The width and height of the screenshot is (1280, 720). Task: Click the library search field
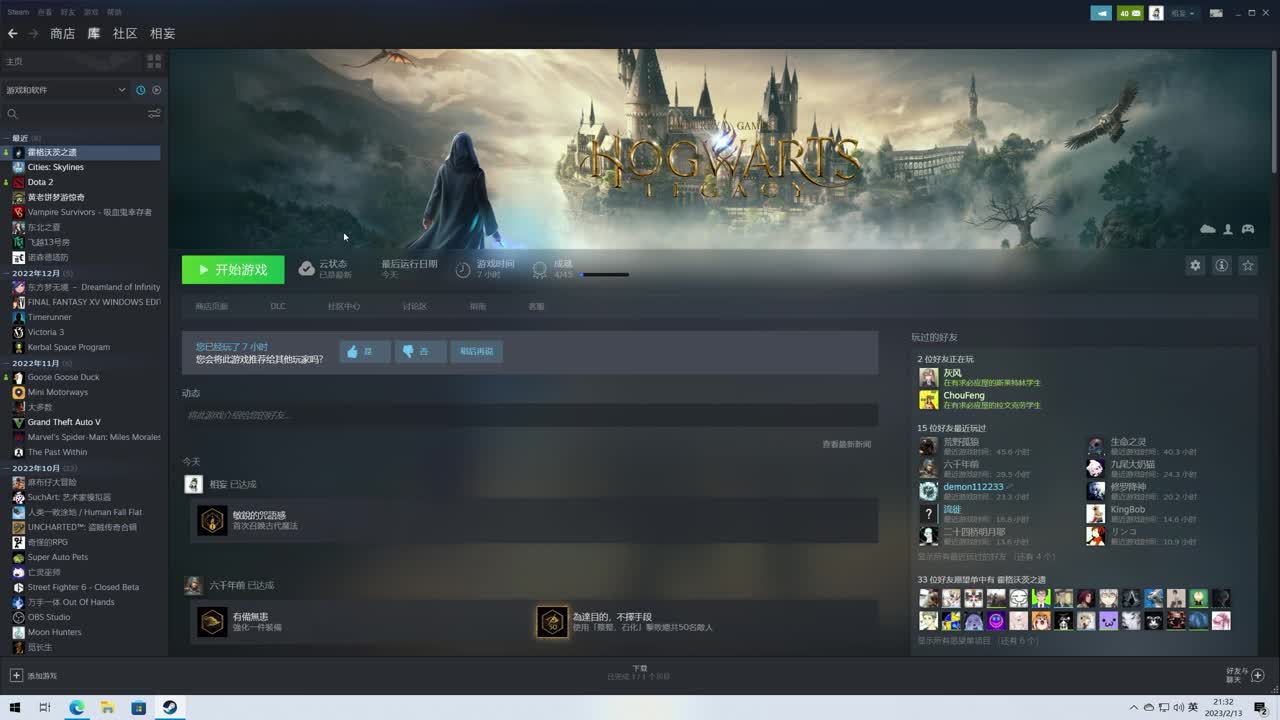75,114
